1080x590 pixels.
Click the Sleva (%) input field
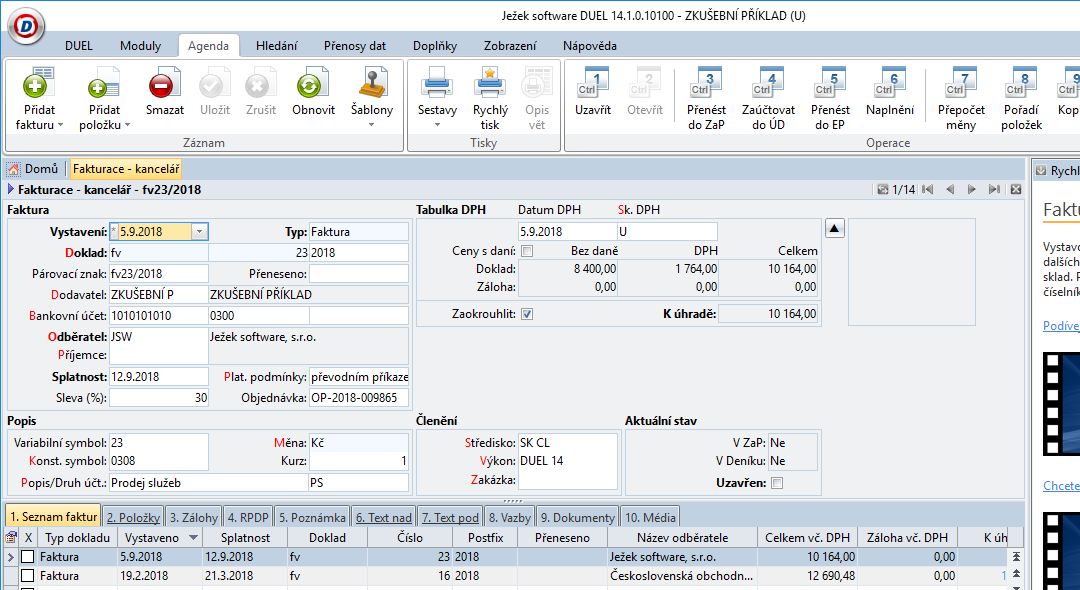pyautogui.click(x=158, y=398)
